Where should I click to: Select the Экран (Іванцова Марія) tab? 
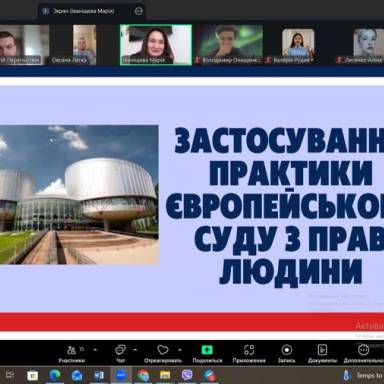point(92,11)
